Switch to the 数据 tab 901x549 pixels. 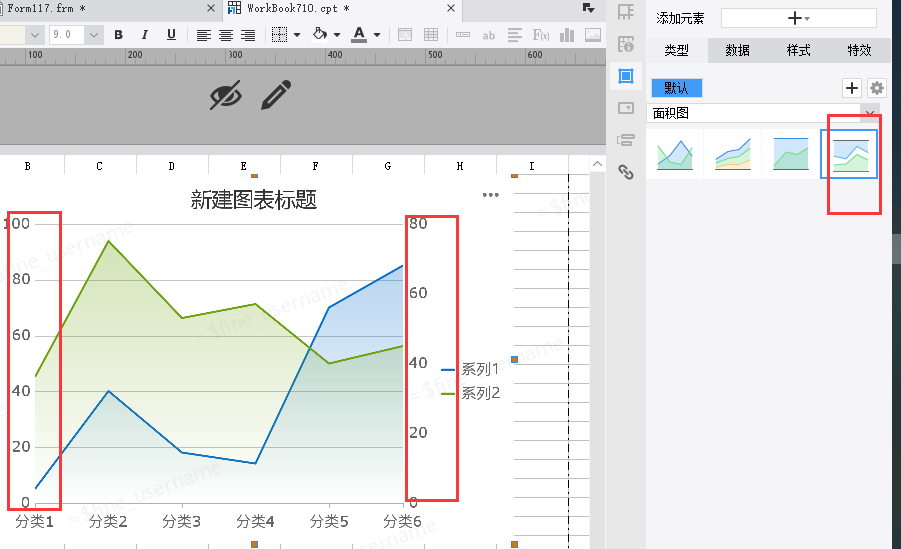(x=738, y=51)
